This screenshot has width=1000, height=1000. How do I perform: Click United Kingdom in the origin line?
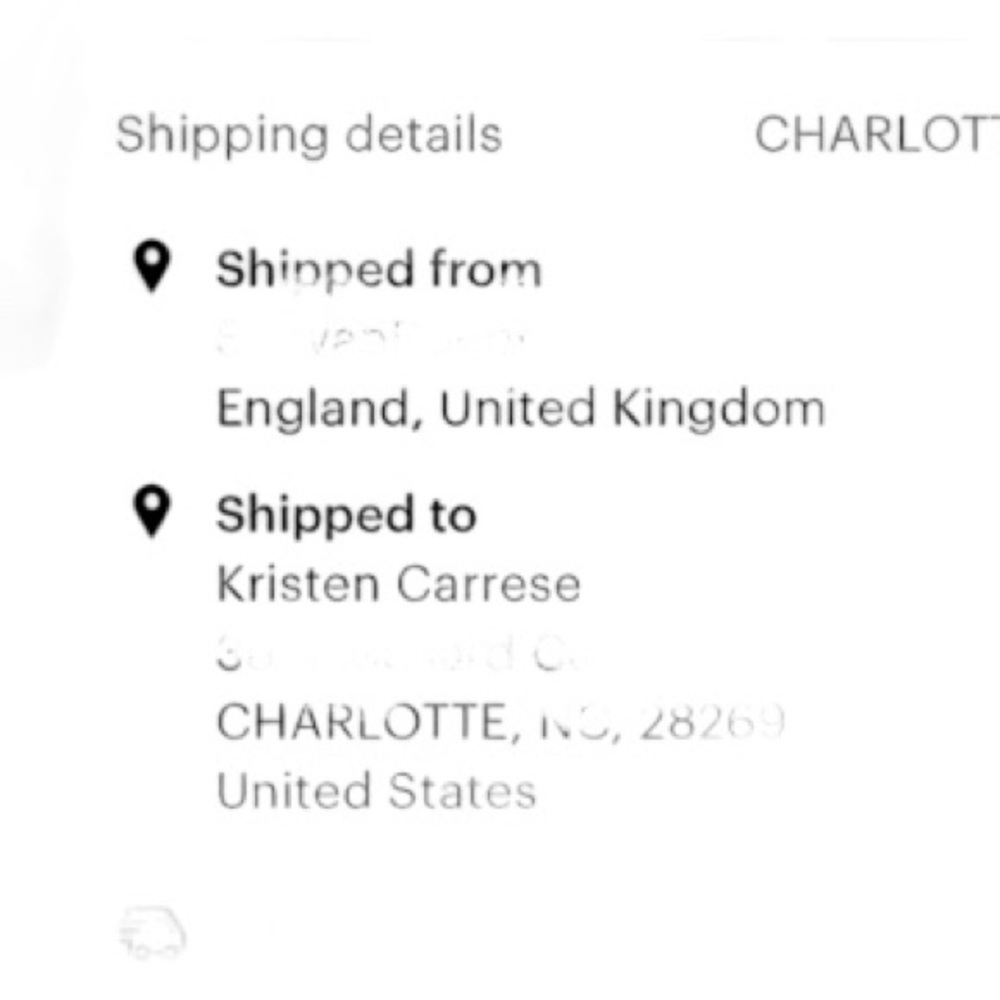632,408
